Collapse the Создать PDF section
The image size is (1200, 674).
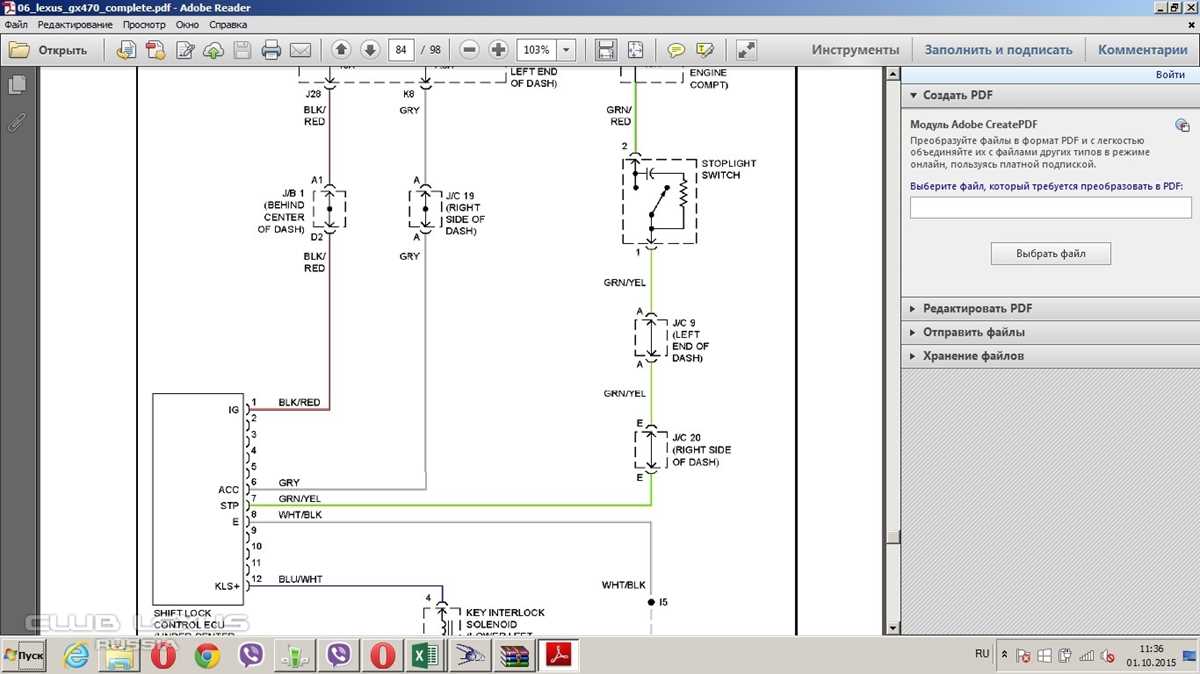click(1050, 95)
